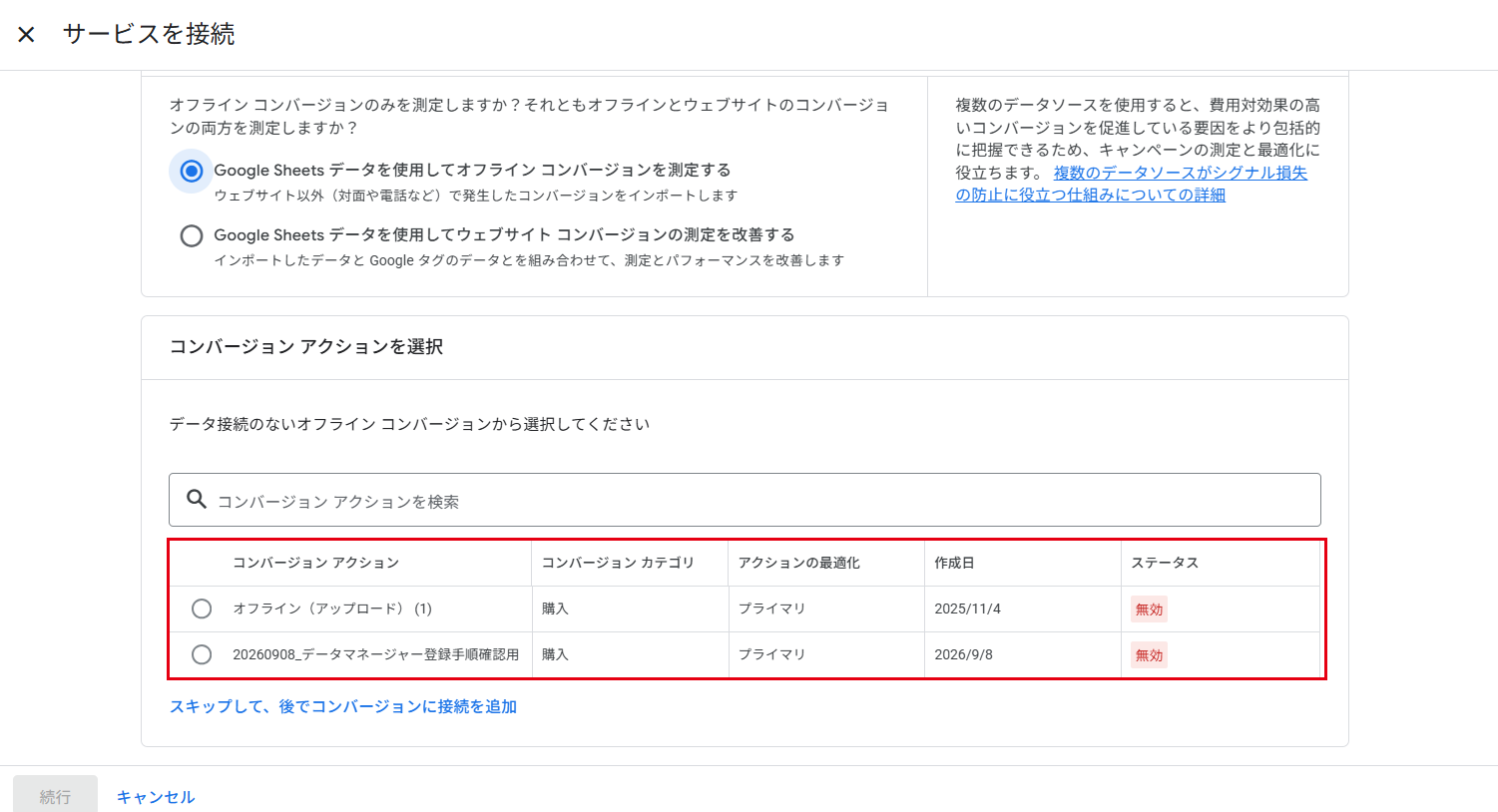Click the 続行 button
The image size is (1498, 812).
[x=55, y=796]
